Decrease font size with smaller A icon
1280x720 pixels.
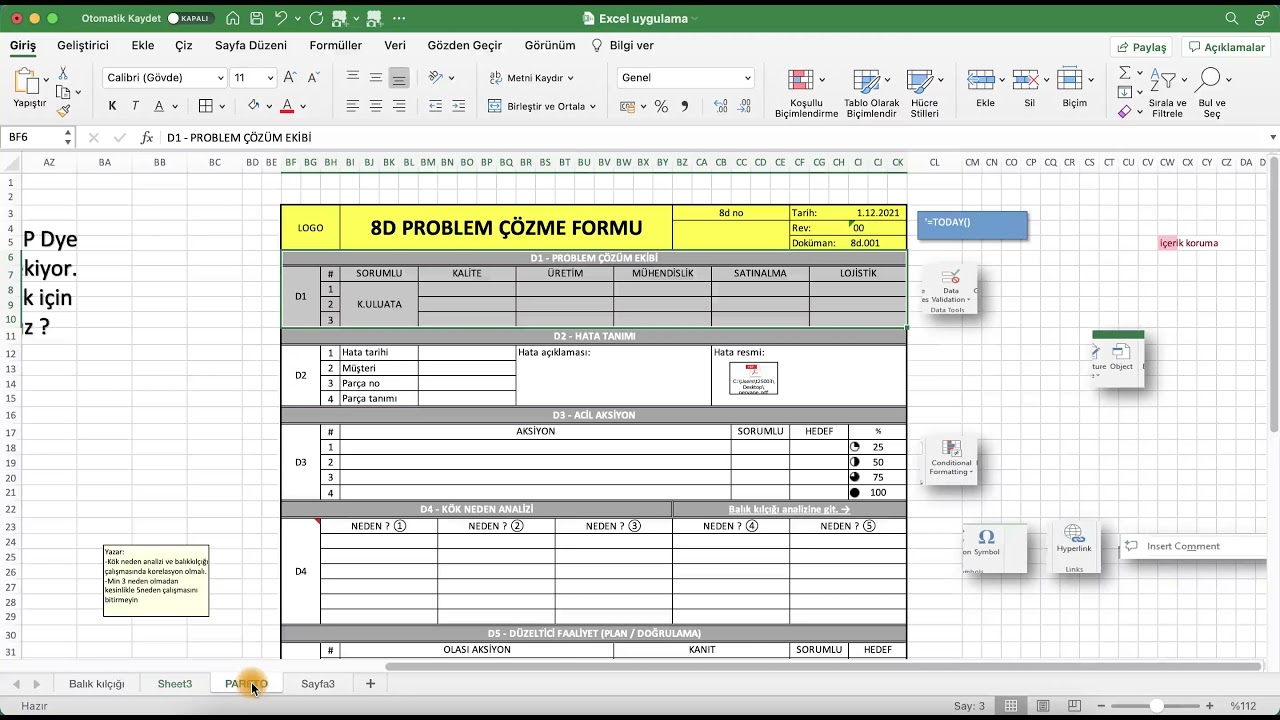(312, 77)
